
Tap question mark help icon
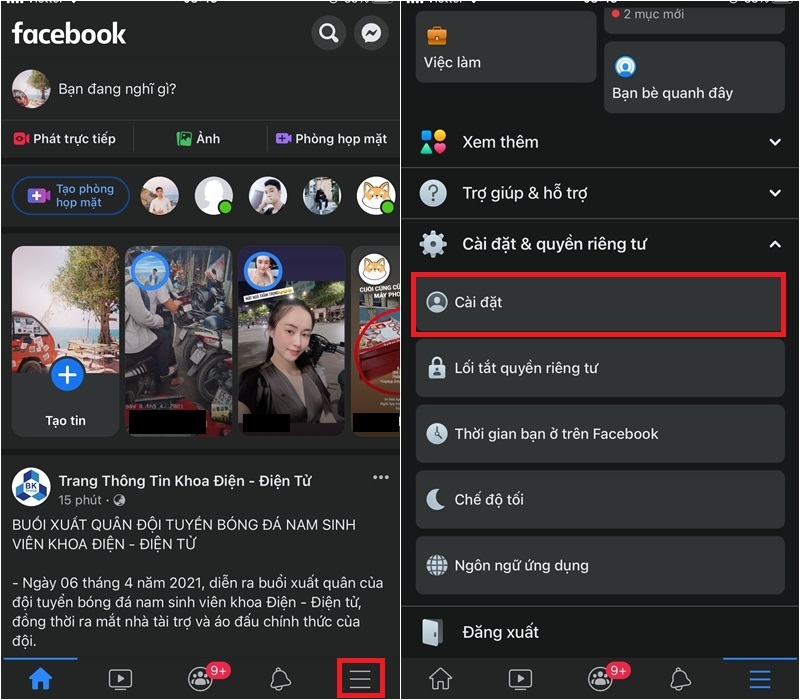(433, 193)
